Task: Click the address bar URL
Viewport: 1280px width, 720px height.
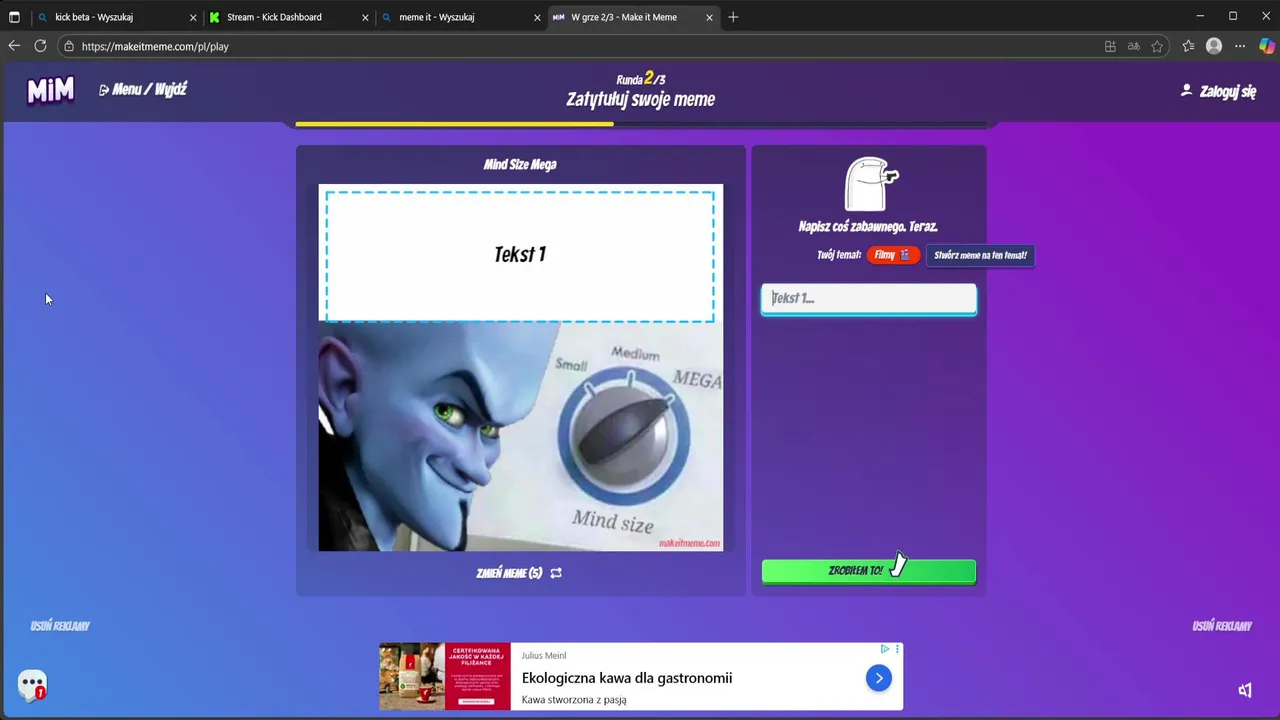Action: click(155, 46)
